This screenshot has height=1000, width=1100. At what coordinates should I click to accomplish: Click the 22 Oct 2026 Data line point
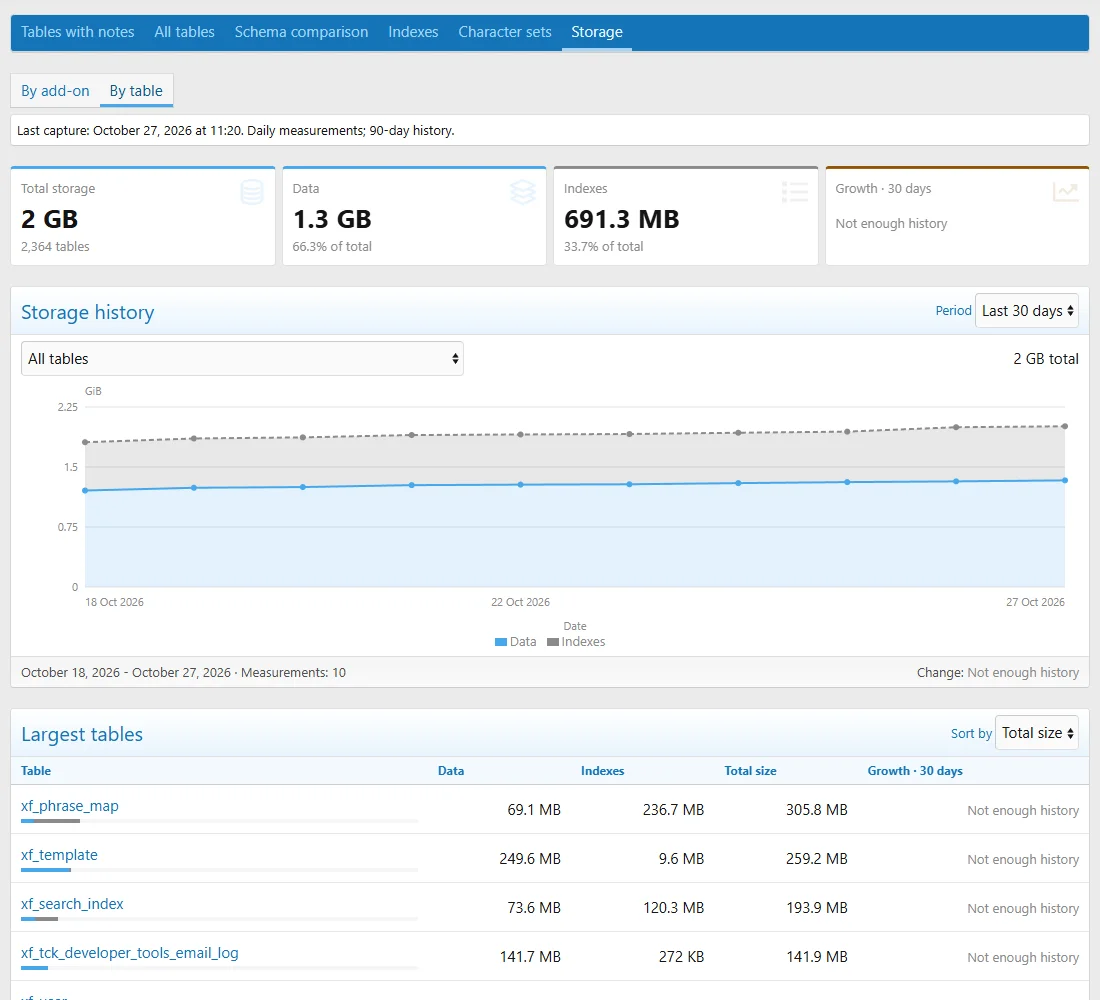(x=521, y=485)
